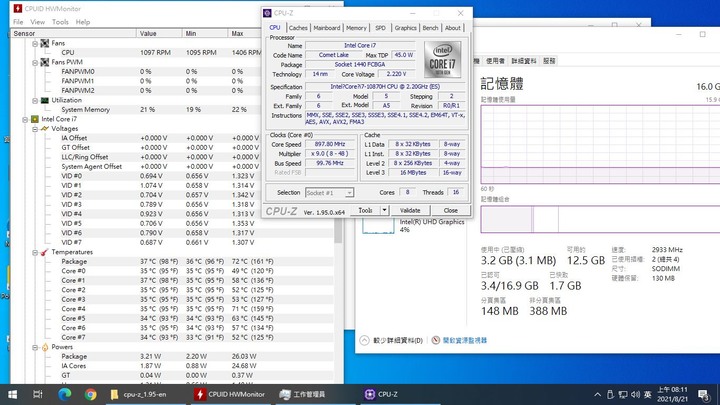Click the Intel Core i7 chip icon
720x405 pixels.
(35, 119)
